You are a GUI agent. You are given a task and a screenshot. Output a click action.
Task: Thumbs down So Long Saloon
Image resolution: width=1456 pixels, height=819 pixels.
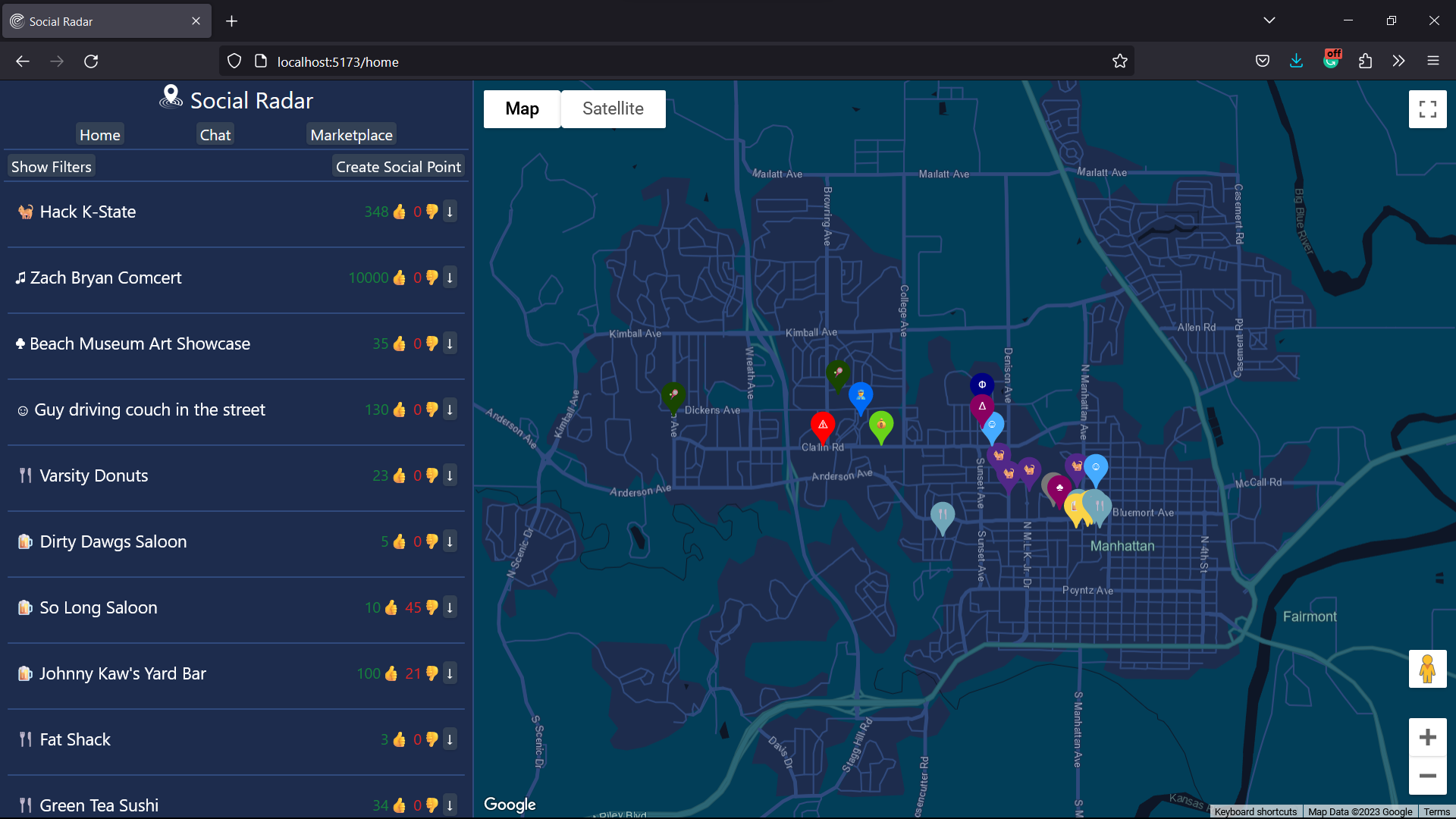point(431,607)
